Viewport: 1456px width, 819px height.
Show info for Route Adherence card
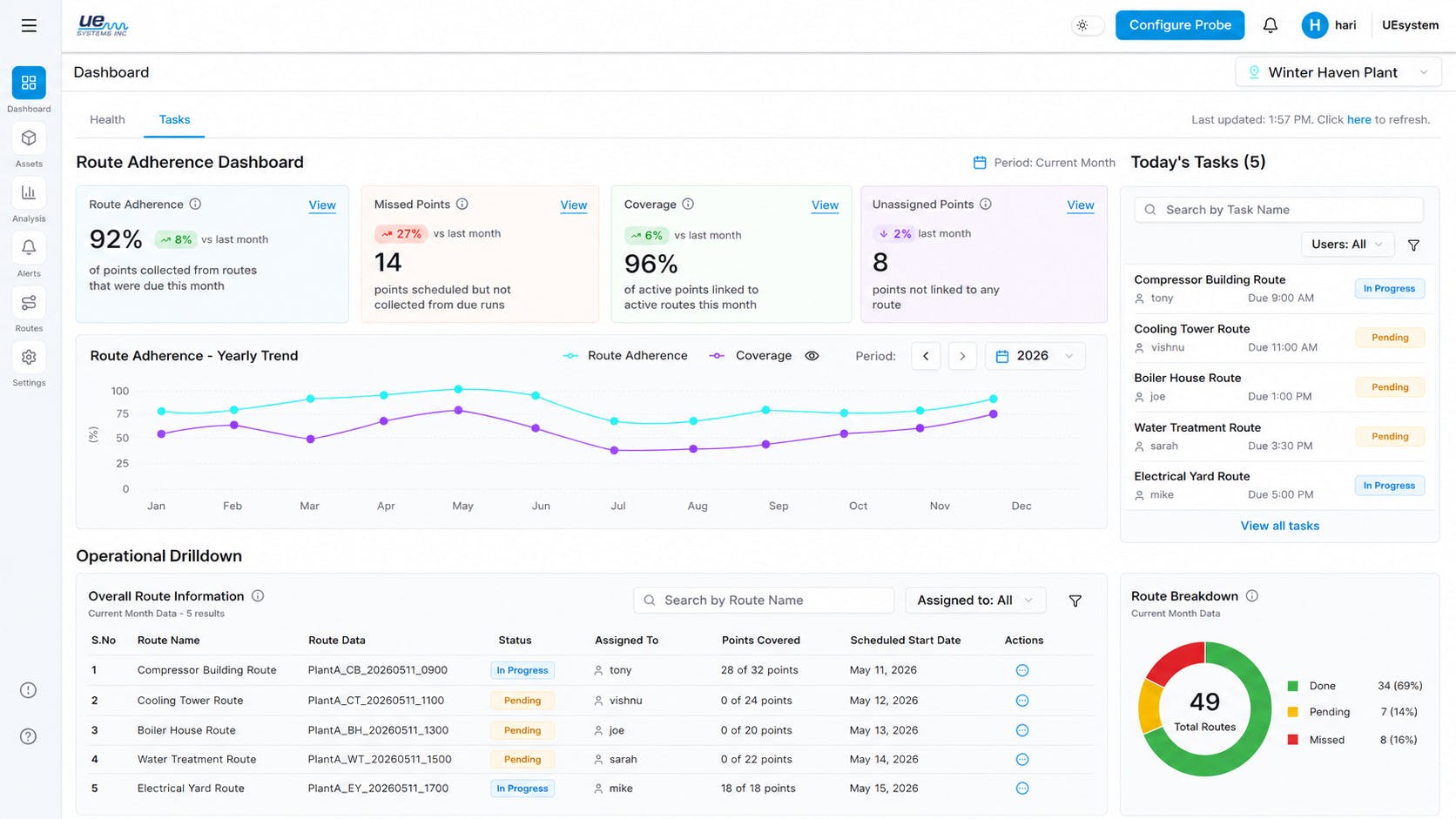195,205
